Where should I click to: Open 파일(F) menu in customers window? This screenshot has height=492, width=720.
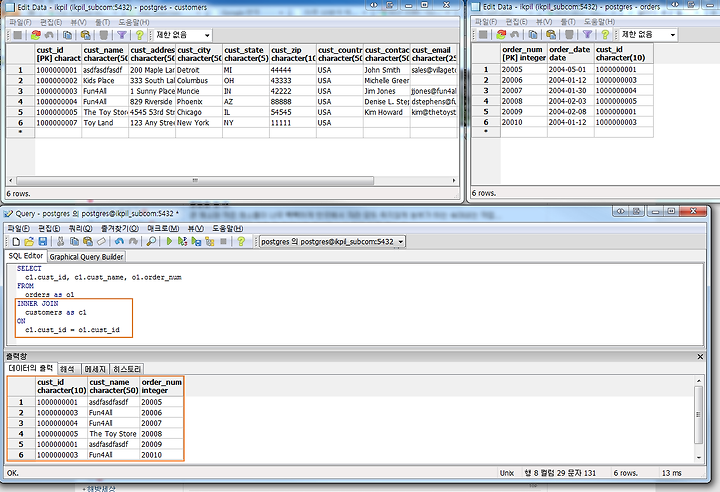coord(21,22)
